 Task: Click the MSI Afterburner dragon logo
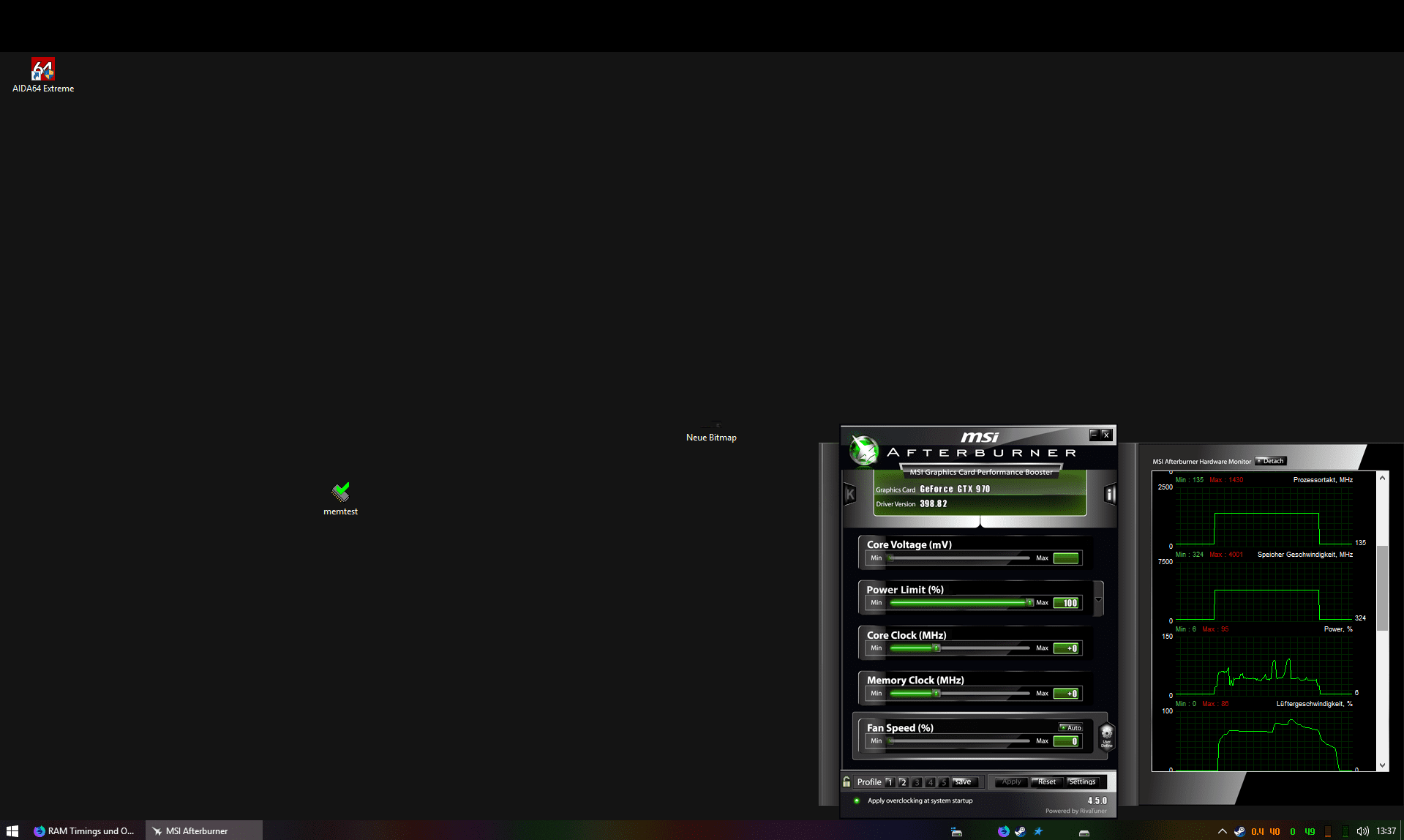[x=863, y=449]
